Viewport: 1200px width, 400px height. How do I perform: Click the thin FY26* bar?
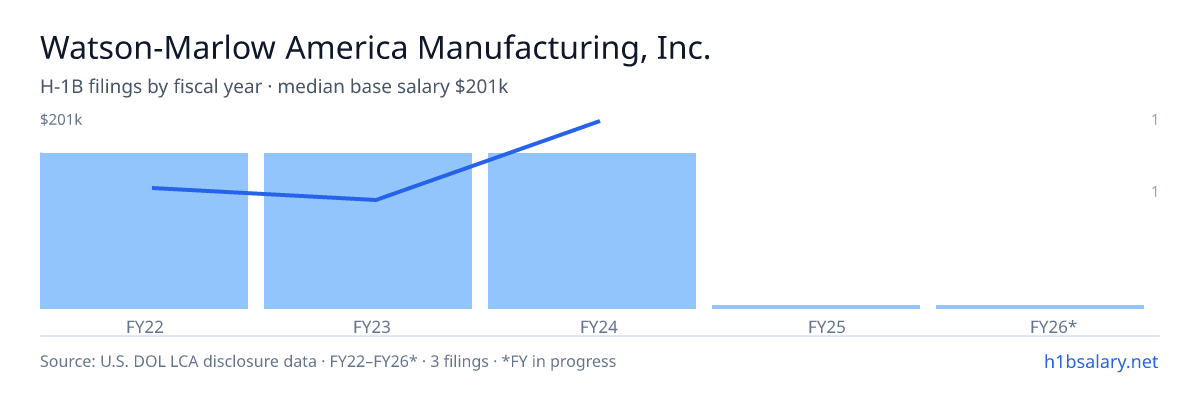(1040, 307)
